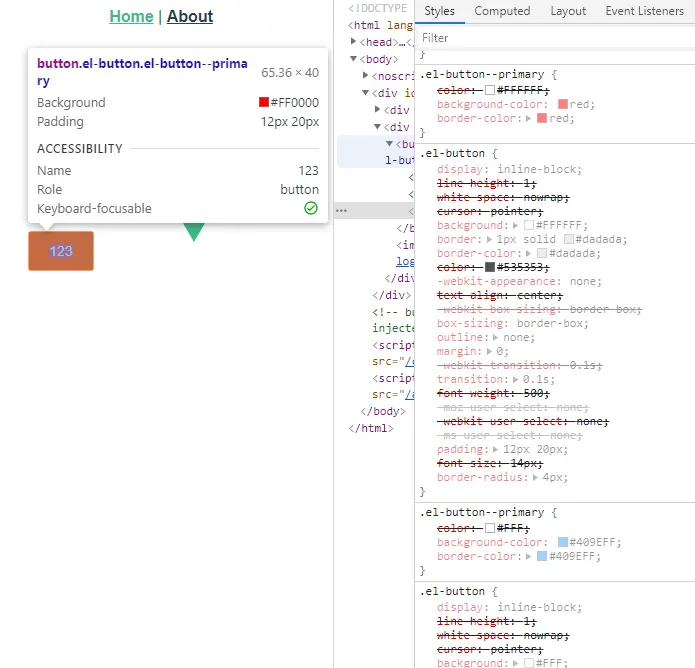695x668 pixels.
Task: Open red swatch for border-color: red
Action: tap(542, 118)
